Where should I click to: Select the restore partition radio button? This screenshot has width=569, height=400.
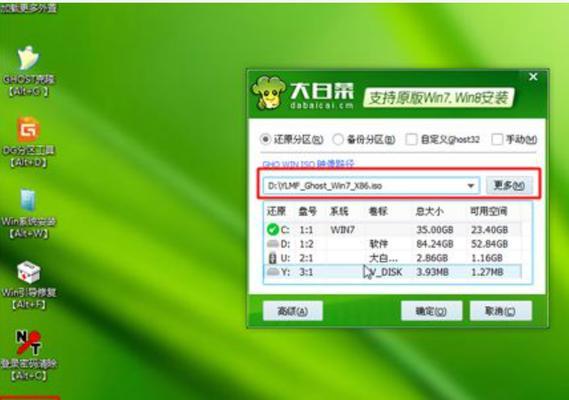[265, 139]
